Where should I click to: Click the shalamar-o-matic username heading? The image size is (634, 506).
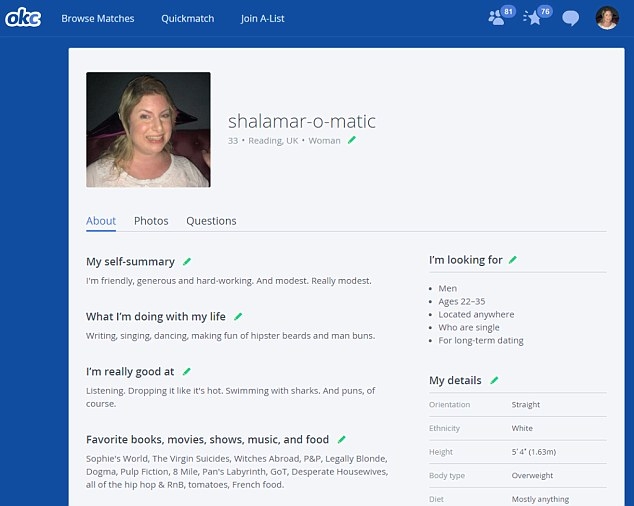(301, 121)
